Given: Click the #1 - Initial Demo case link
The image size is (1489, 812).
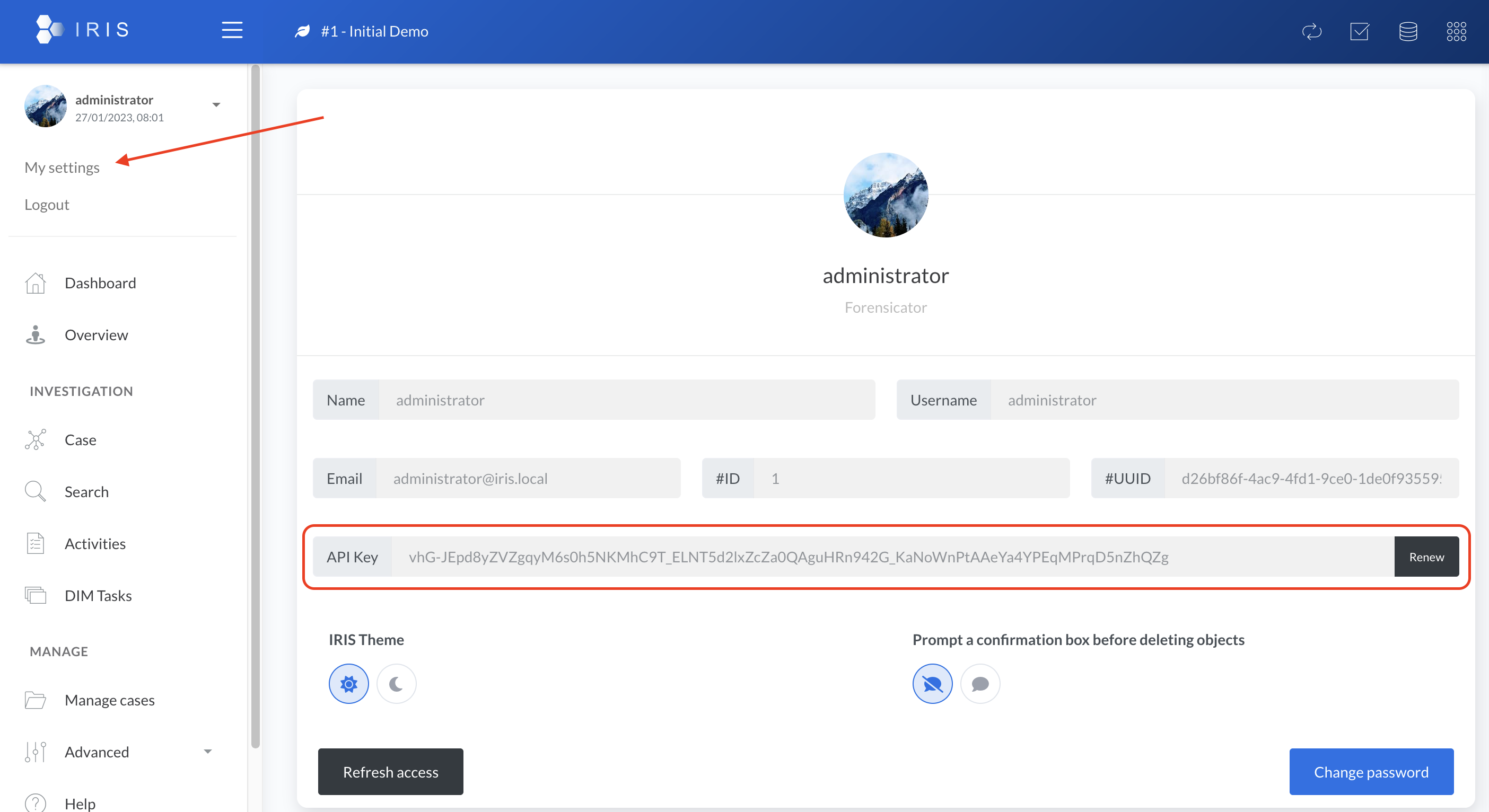Looking at the screenshot, I should [374, 31].
